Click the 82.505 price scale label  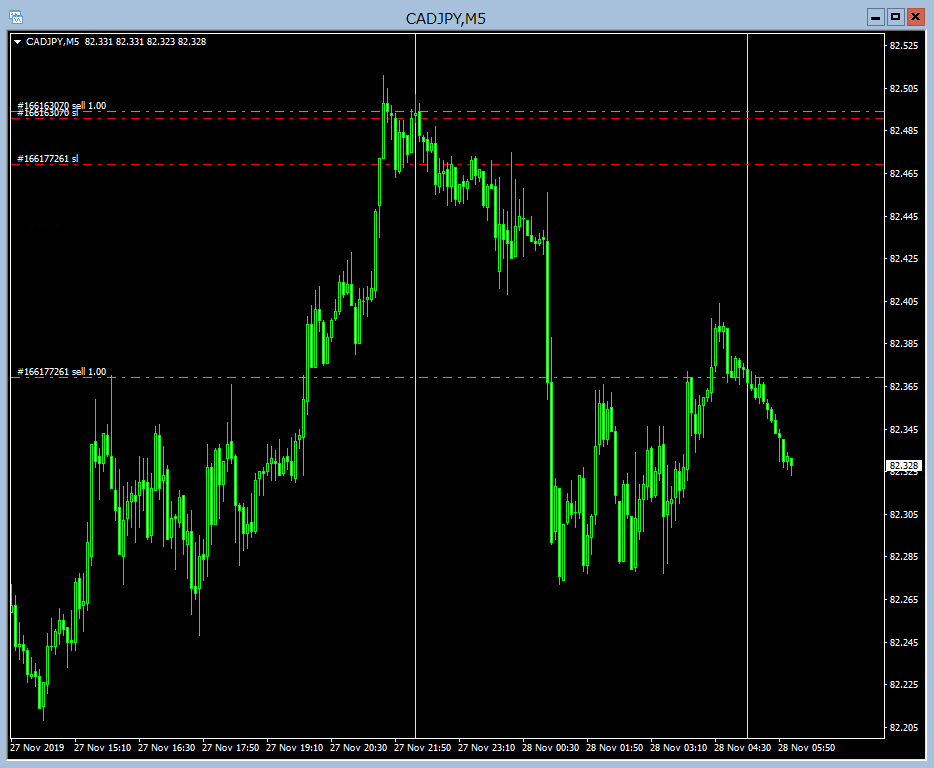pos(904,89)
